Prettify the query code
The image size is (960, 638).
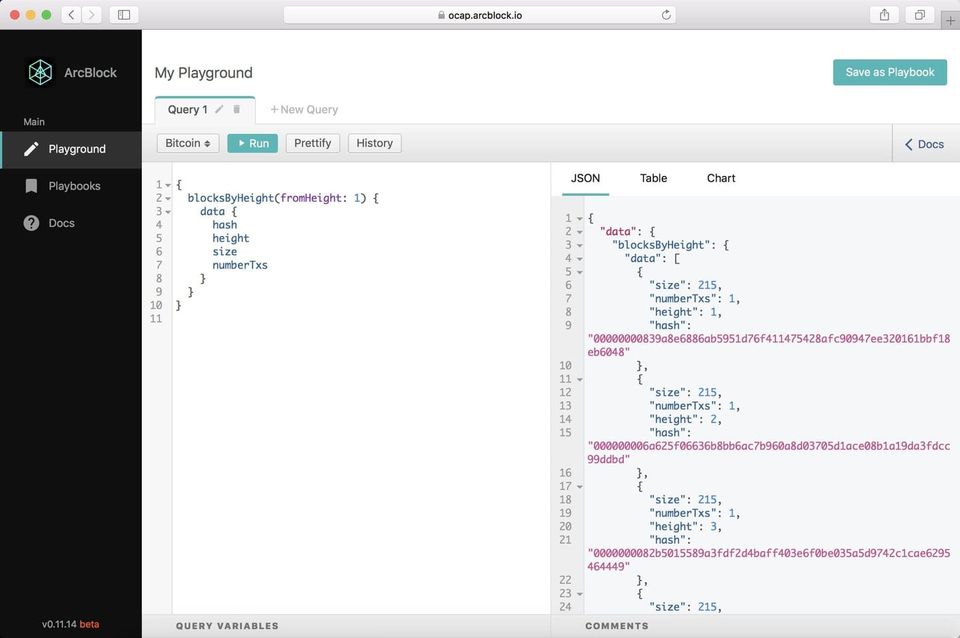[313, 143]
